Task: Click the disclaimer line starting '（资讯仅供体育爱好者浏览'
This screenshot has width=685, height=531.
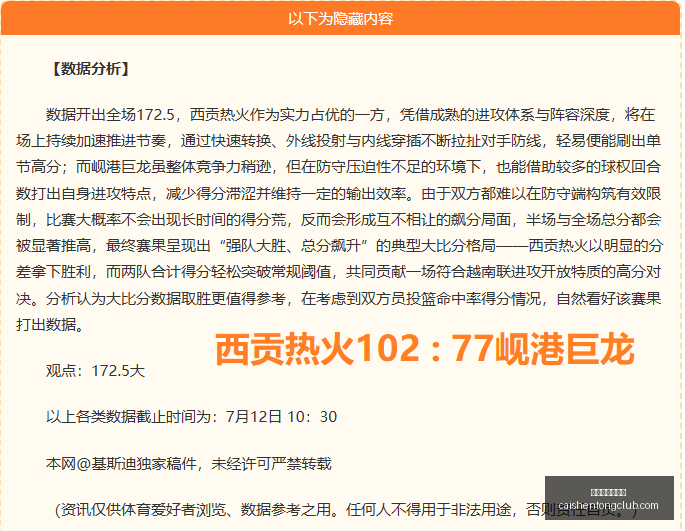Action: [x=346, y=510]
